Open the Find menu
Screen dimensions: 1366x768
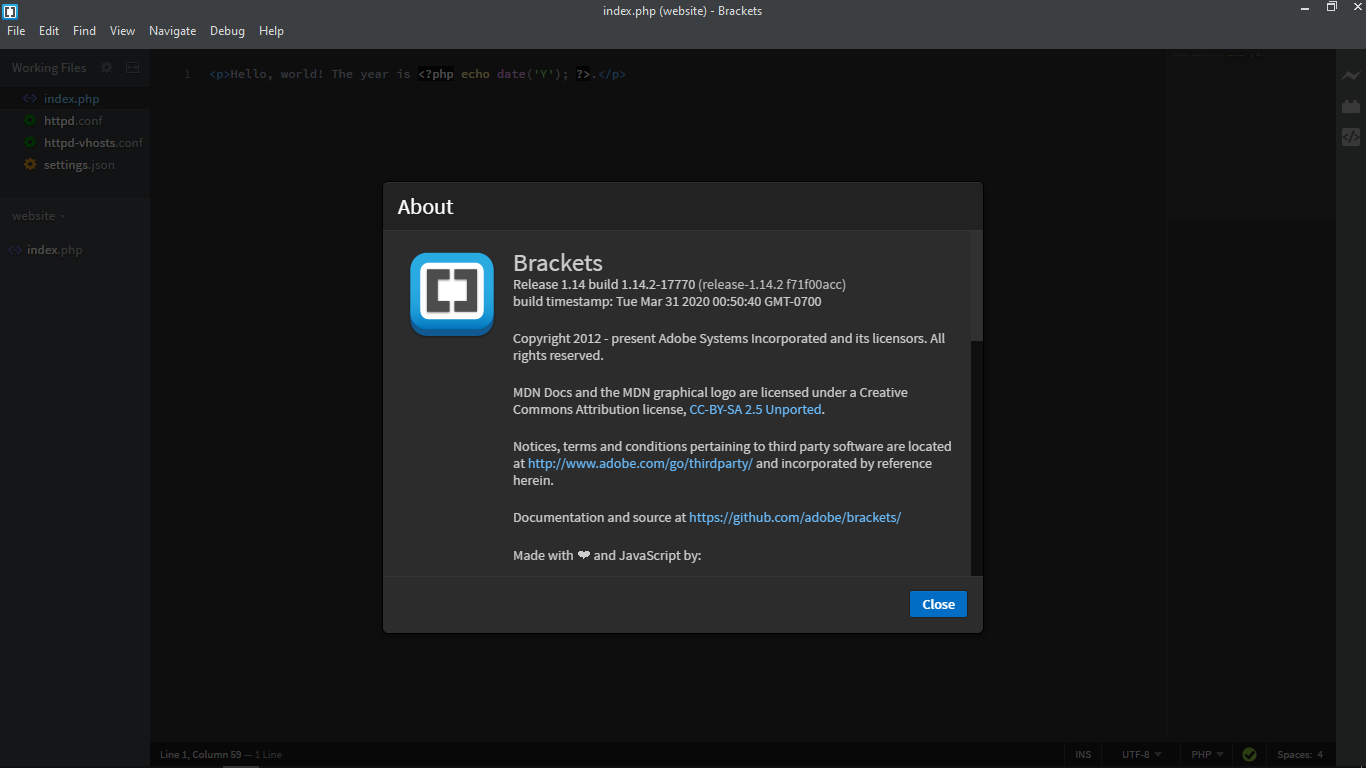pyautogui.click(x=84, y=31)
